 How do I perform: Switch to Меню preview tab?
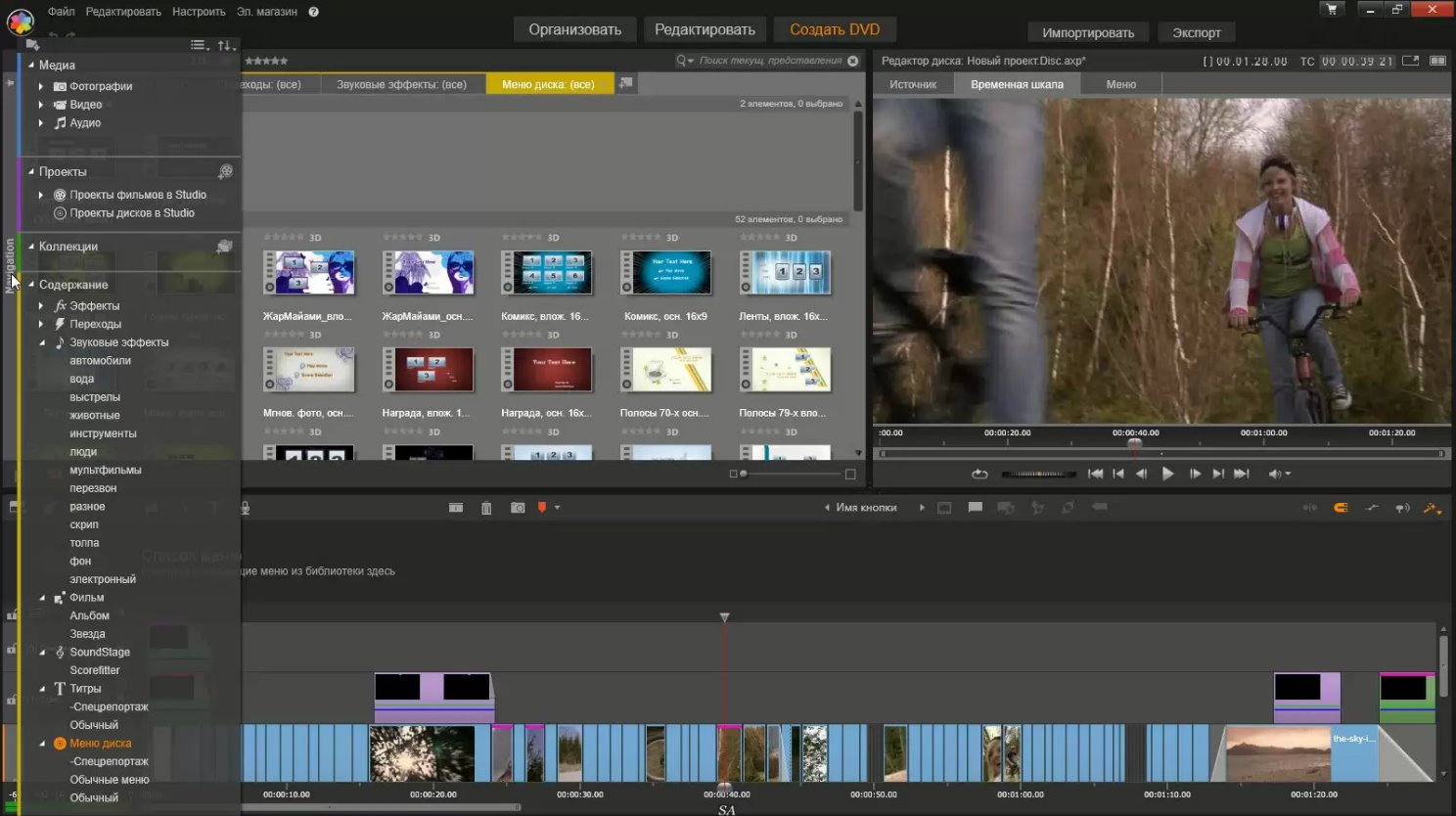[x=1121, y=84]
